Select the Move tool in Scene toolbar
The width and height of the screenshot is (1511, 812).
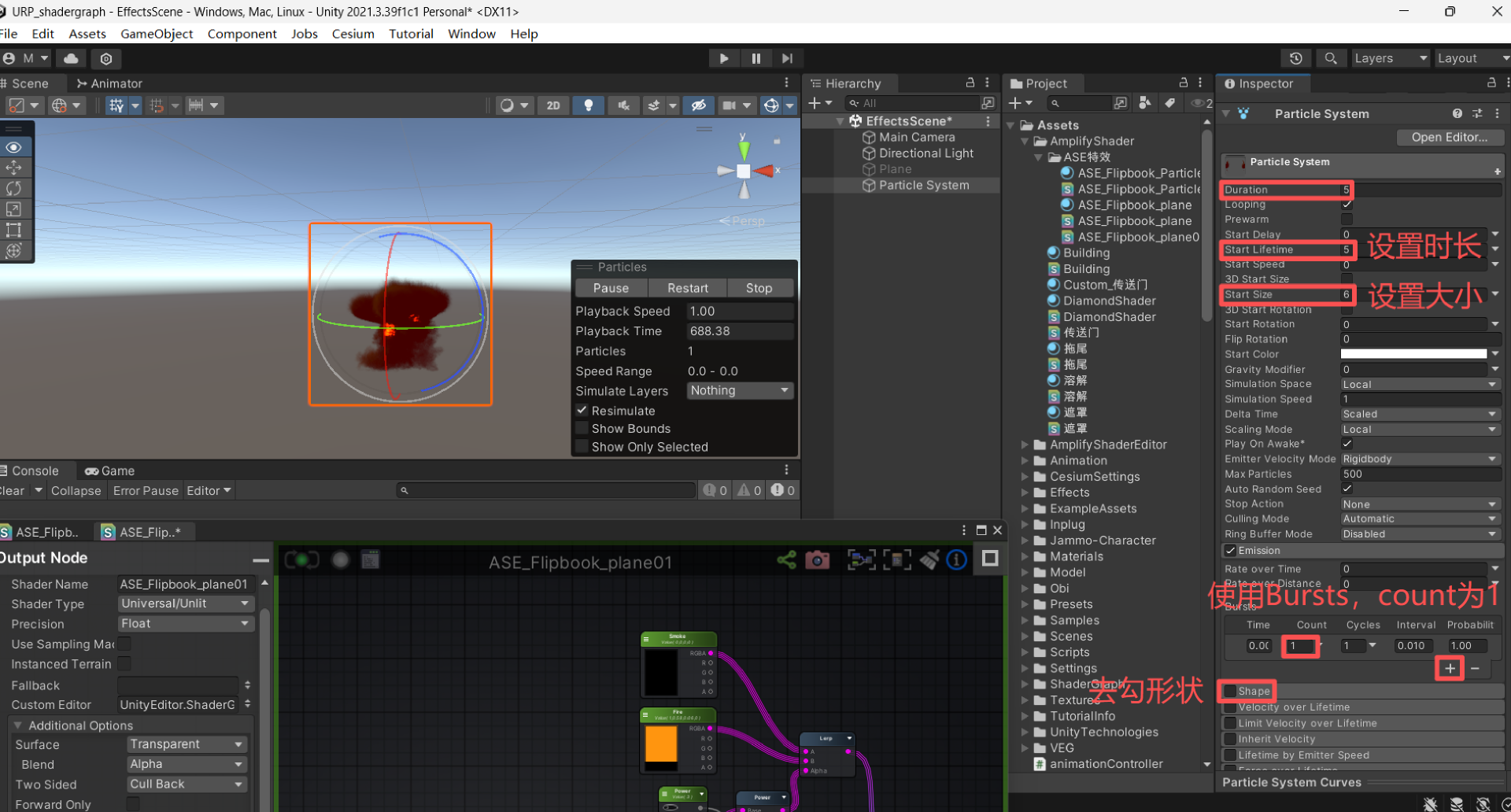(x=13, y=168)
